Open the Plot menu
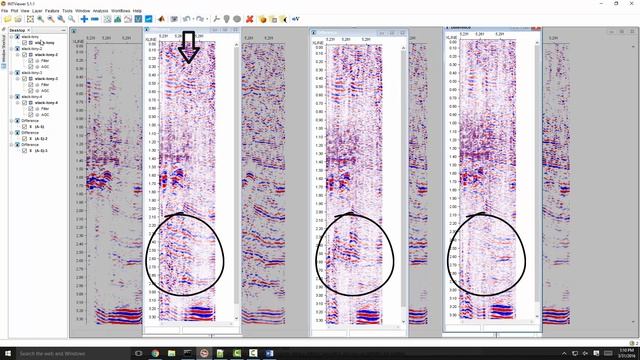Screen dimensions: 640x360 [x=14, y=11]
